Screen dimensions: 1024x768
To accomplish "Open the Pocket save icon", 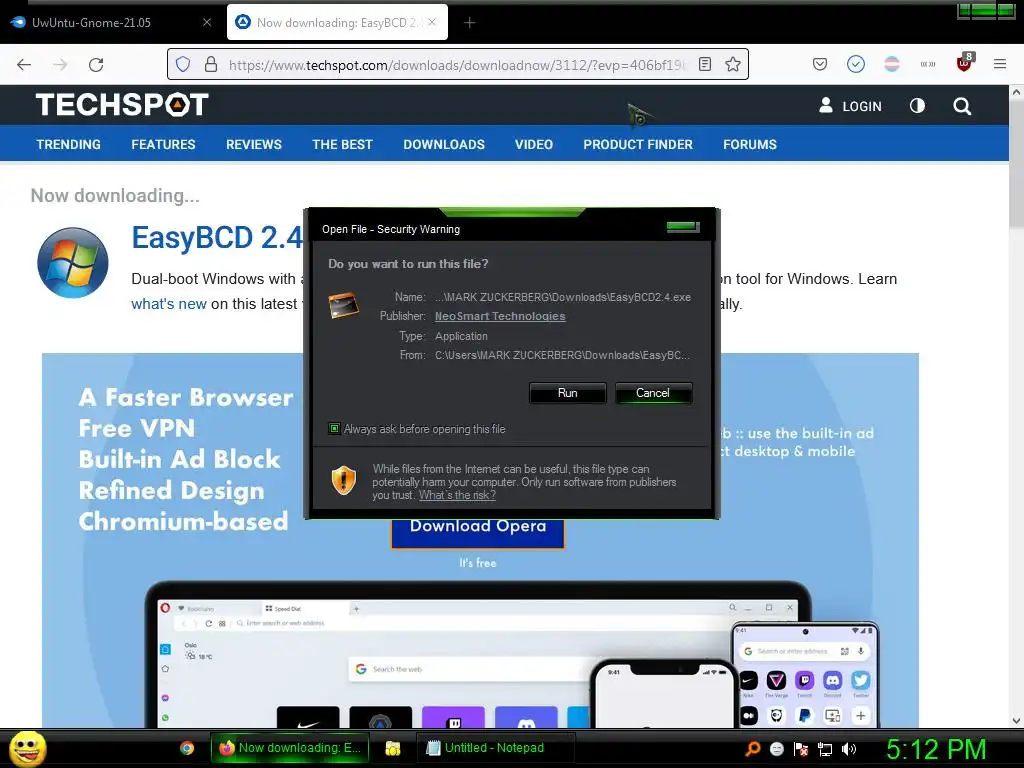I will [820, 64].
